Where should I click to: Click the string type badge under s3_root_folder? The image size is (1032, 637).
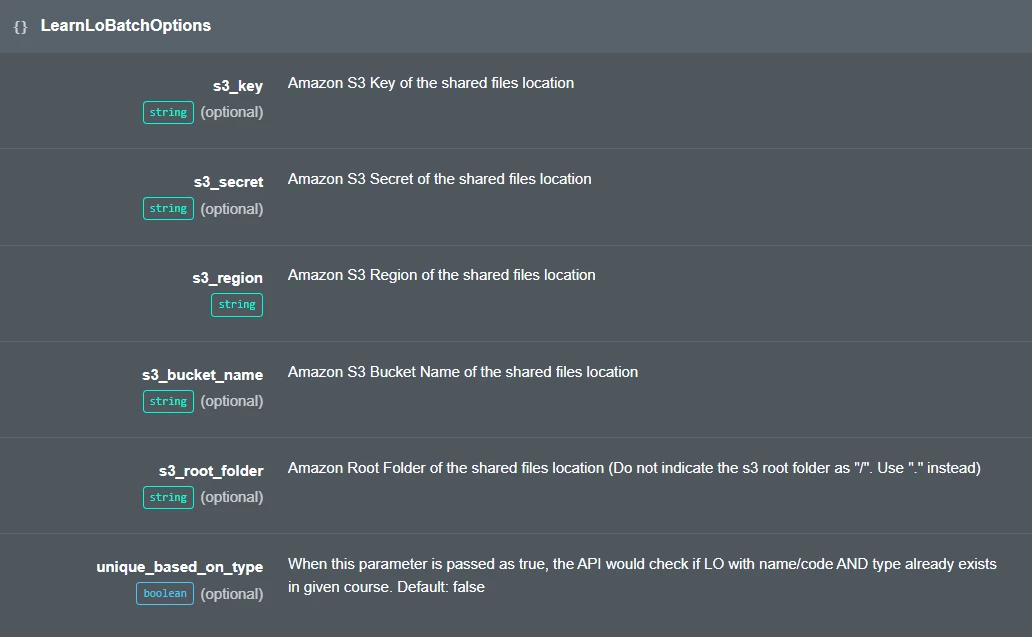(168, 497)
